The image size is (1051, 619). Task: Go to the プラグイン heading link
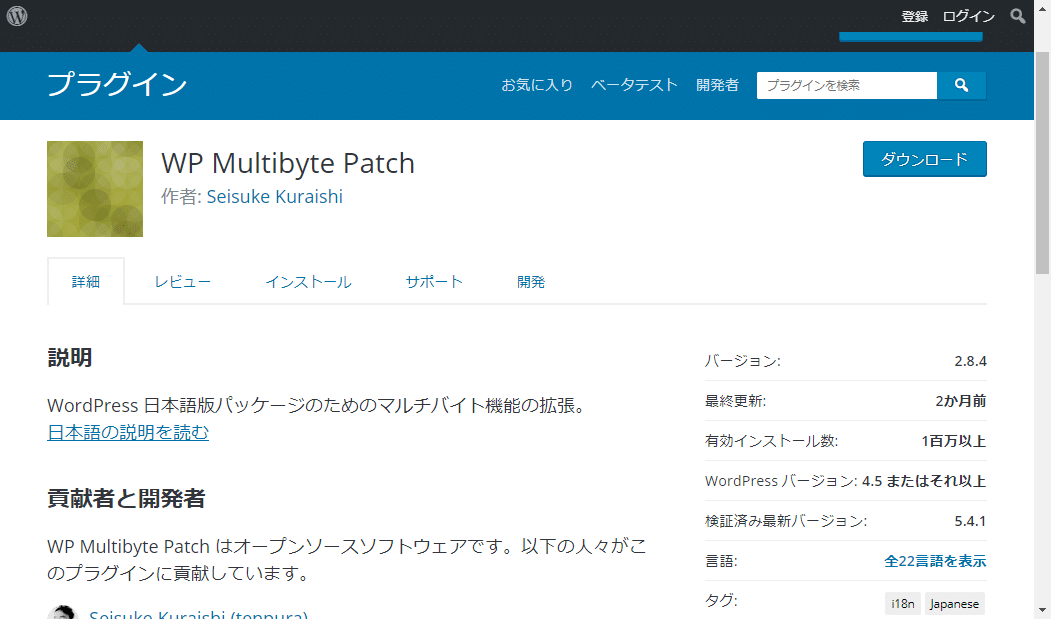(x=117, y=85)
